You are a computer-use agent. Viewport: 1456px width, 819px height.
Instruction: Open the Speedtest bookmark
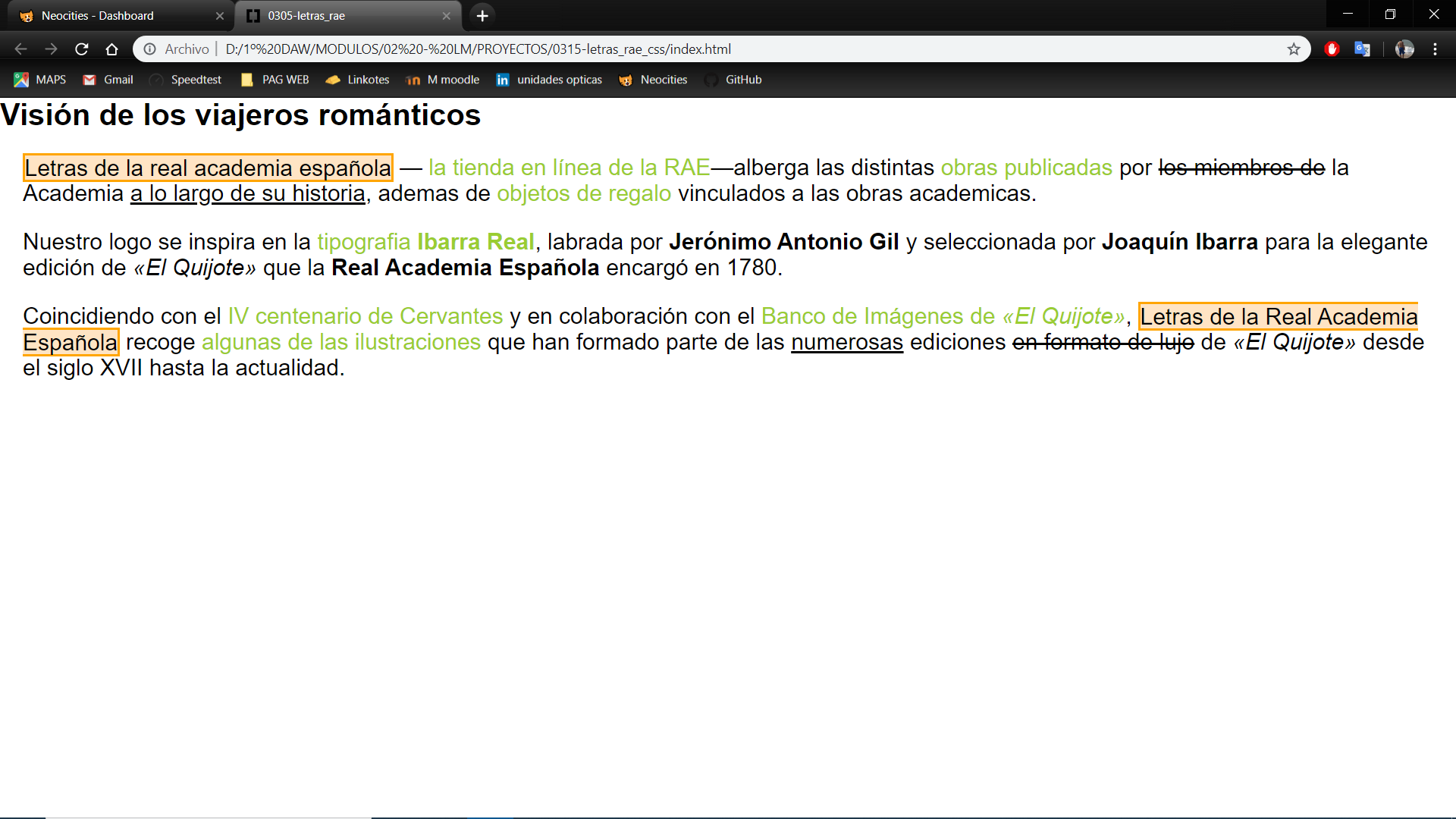point(186,80)
